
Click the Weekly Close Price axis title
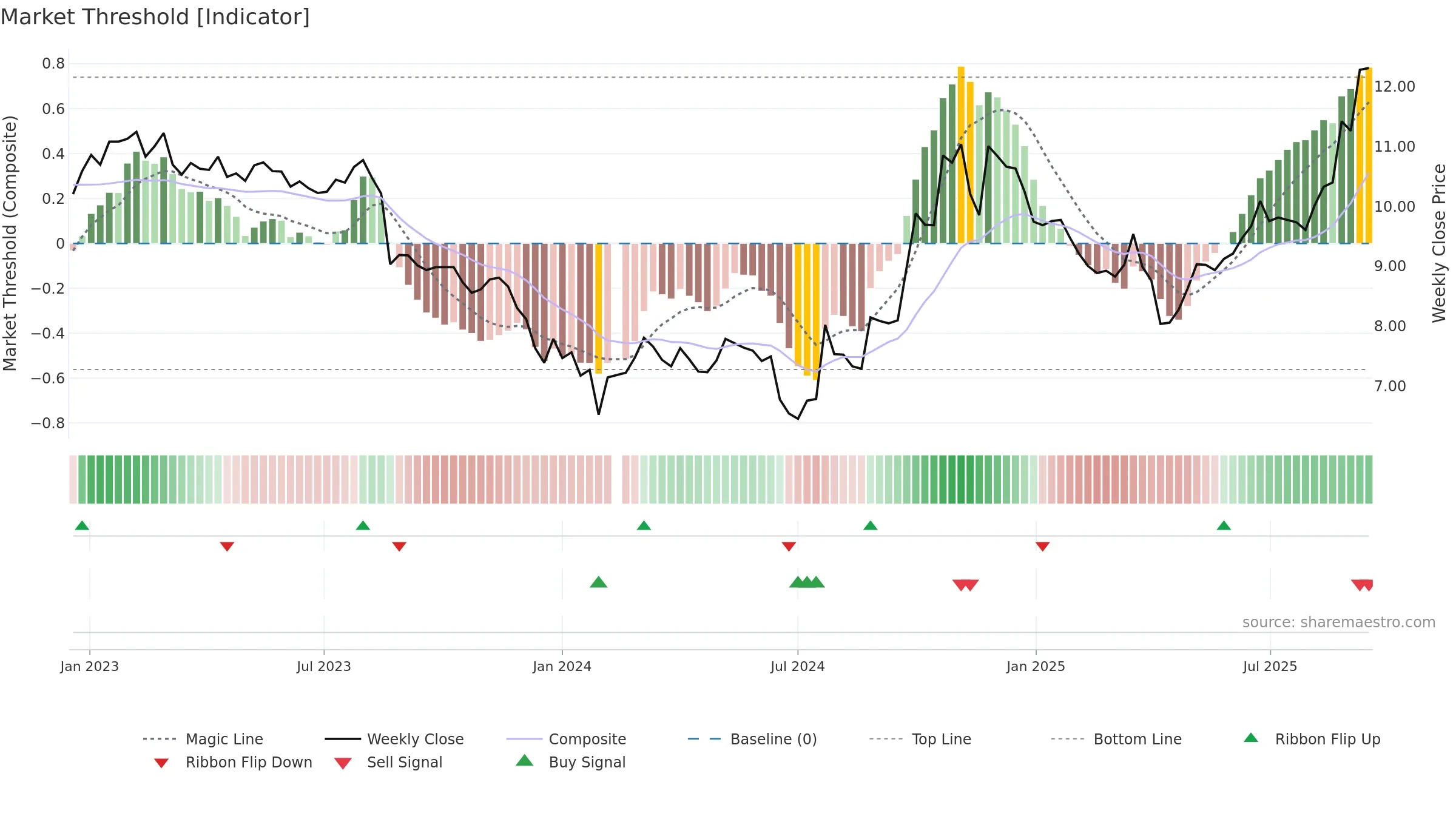click(1439, 243)
